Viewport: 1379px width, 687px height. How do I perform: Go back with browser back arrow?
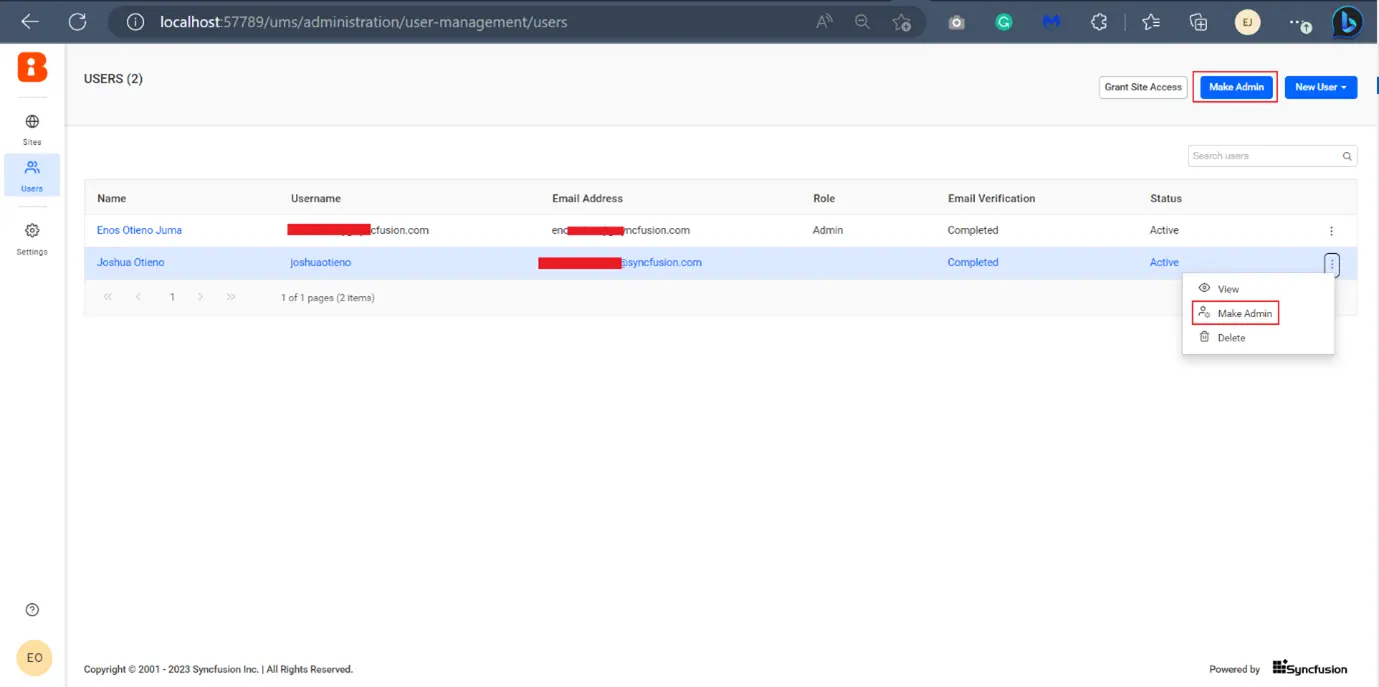[30, 21]
